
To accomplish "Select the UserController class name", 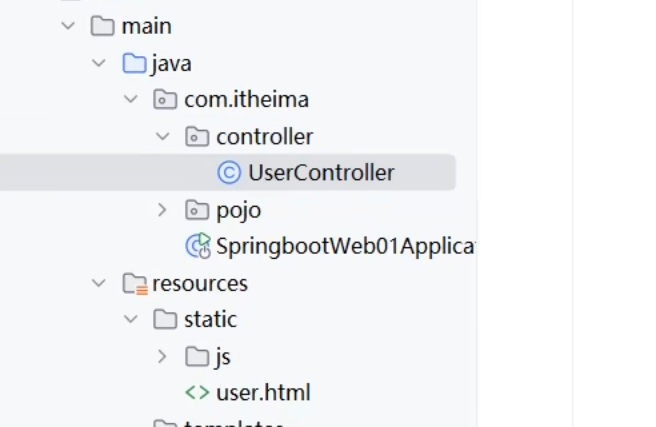I will tap(321, 173).
